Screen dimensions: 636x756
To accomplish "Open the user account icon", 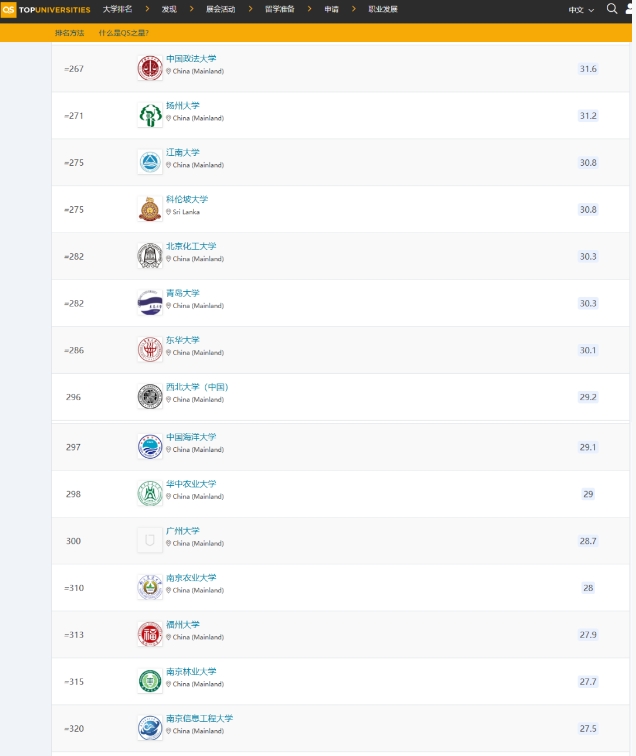I will coord(629,9).
